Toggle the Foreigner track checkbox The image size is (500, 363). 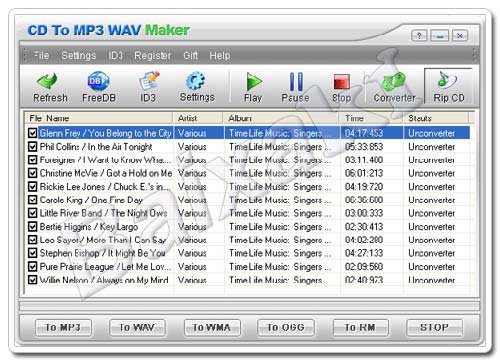[32, 160]
